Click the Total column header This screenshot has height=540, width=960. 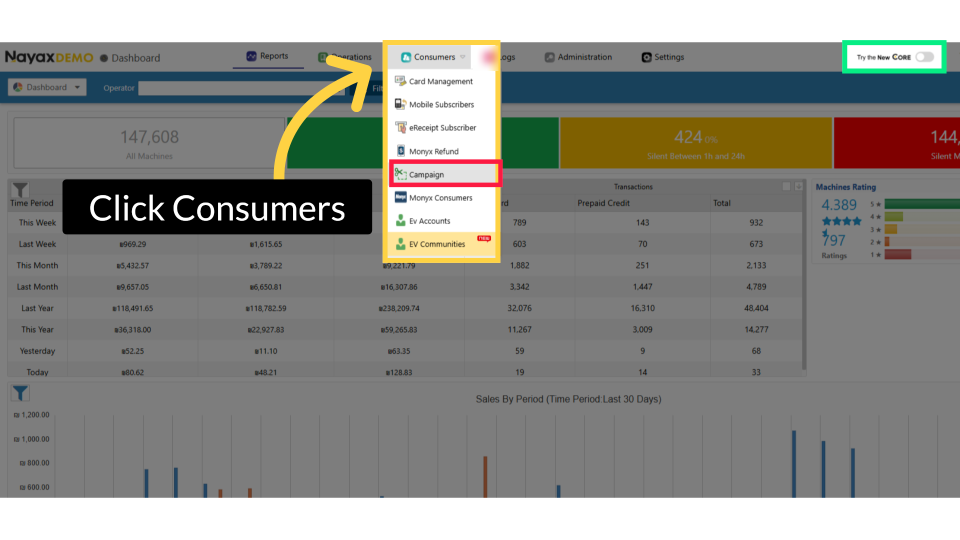722,203
